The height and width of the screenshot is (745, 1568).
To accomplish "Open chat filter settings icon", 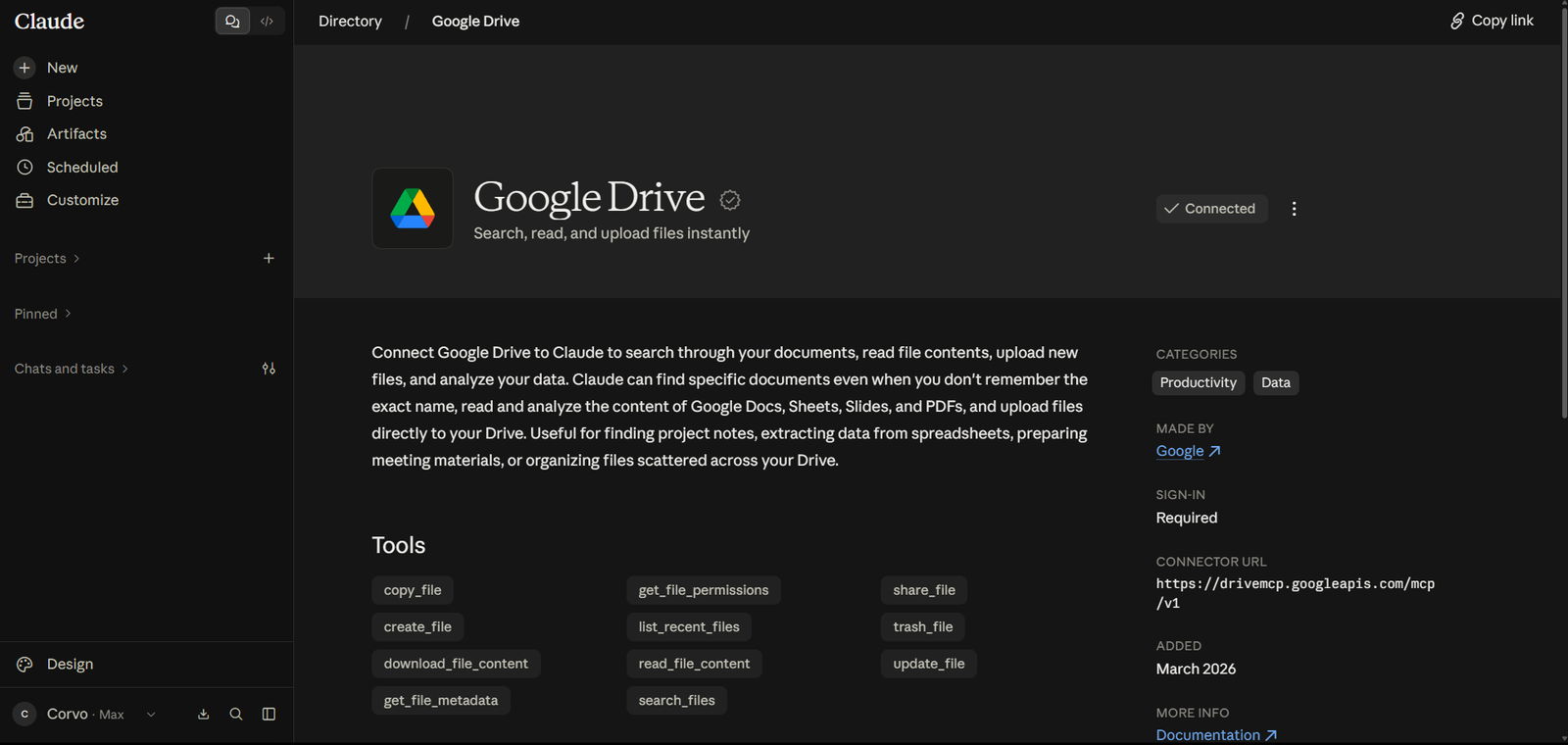I will click(269, 369).
